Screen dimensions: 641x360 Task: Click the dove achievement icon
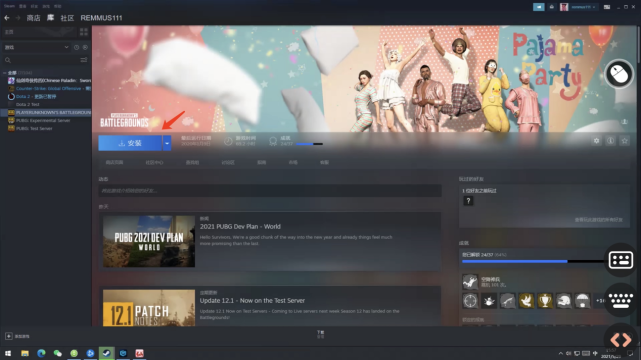tap(526, 301)
